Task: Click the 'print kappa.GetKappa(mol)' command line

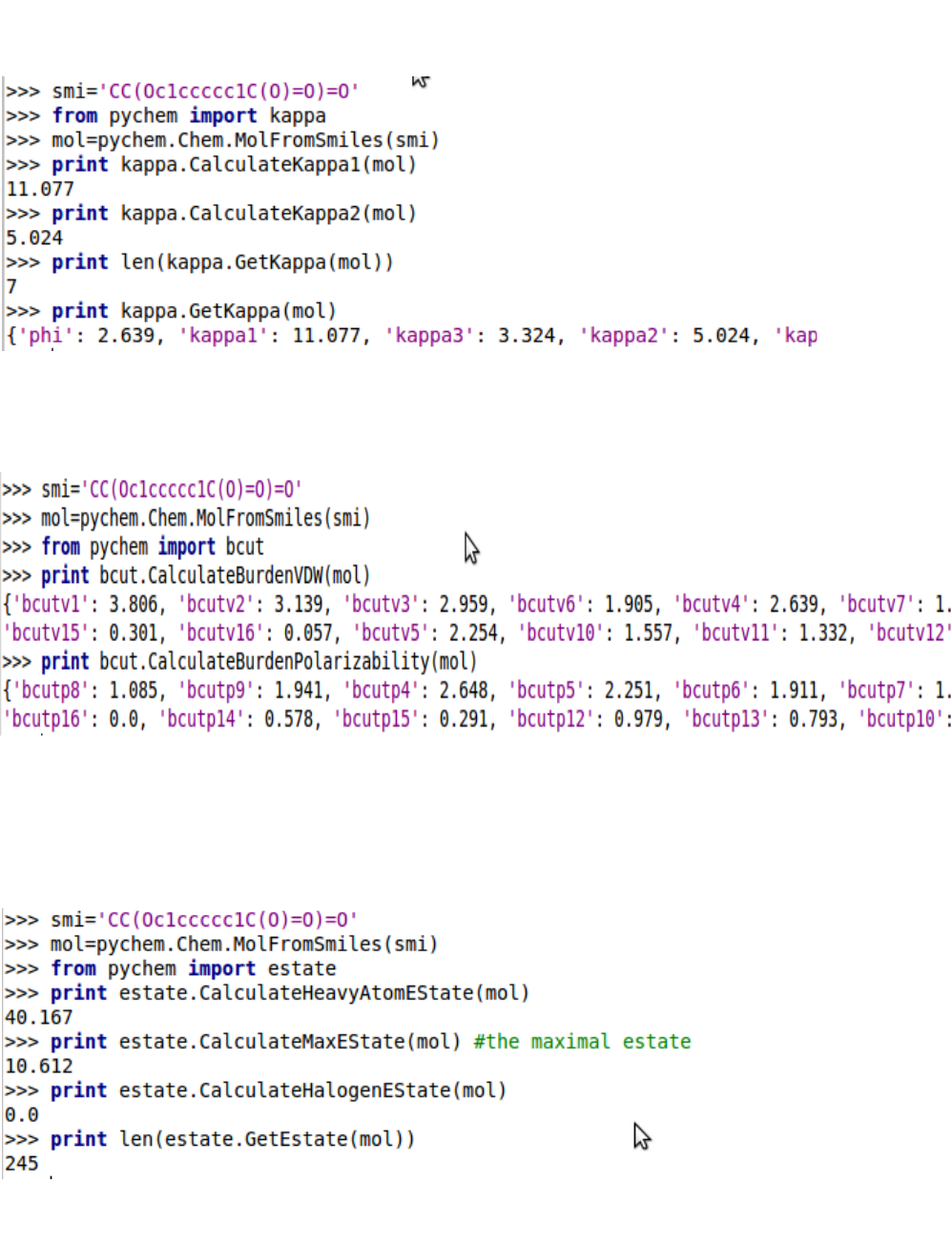Action: 194,311
